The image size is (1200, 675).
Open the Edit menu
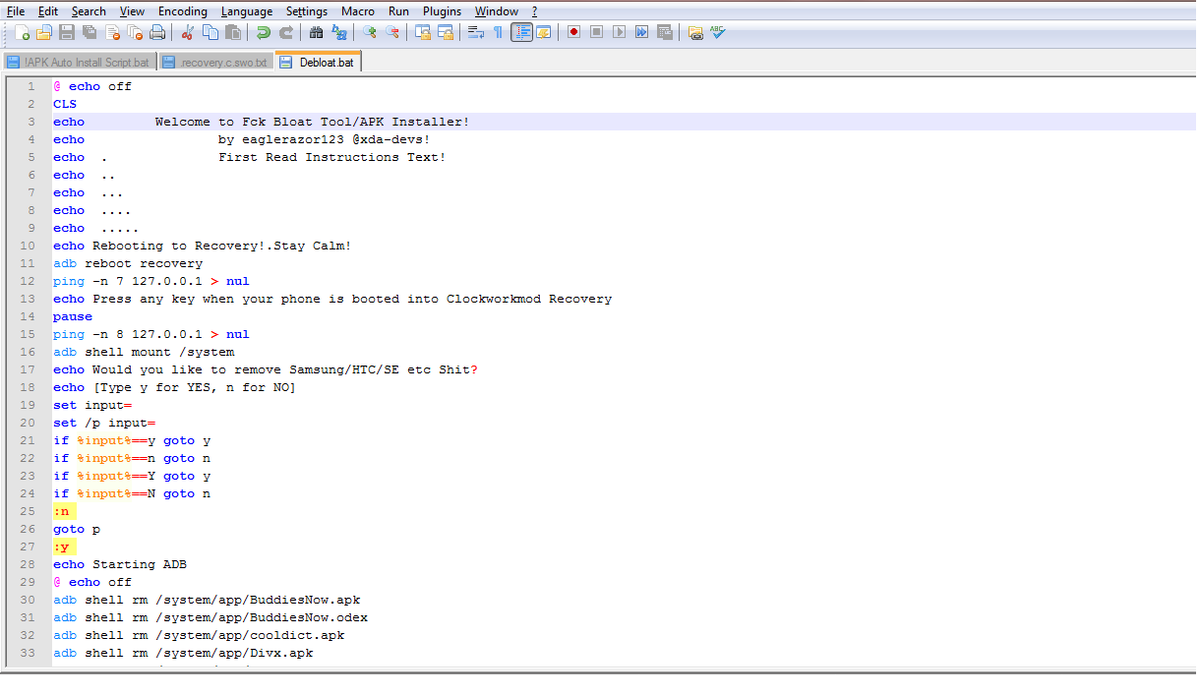[48, 11]
